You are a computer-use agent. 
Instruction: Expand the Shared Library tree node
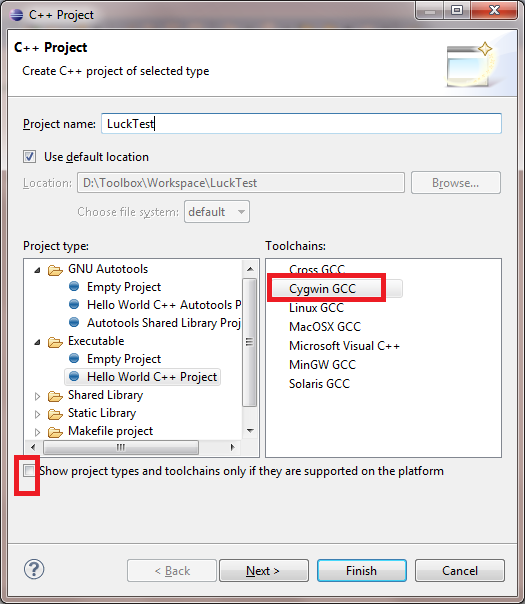[x=37, y=396]
